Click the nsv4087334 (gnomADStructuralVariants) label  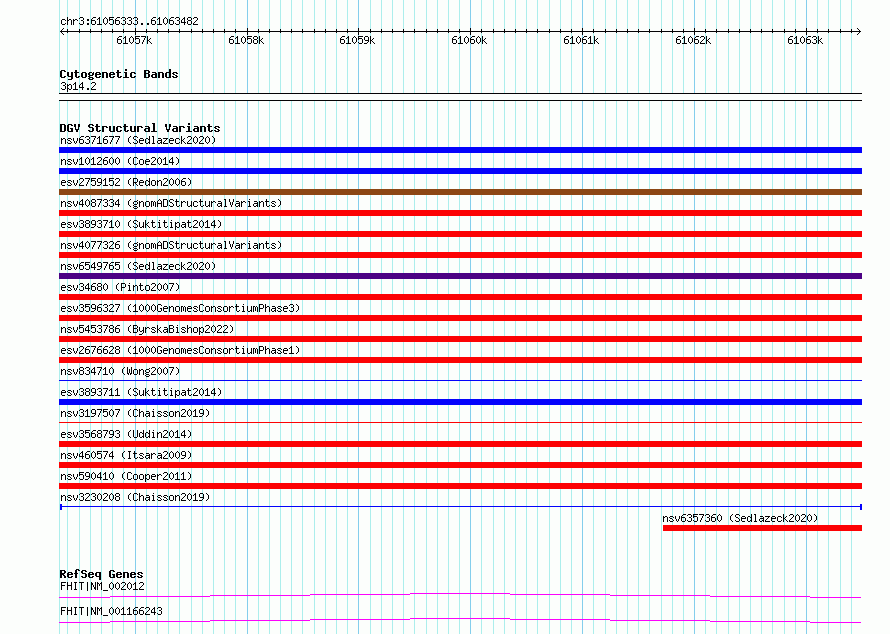pos(171,203)
